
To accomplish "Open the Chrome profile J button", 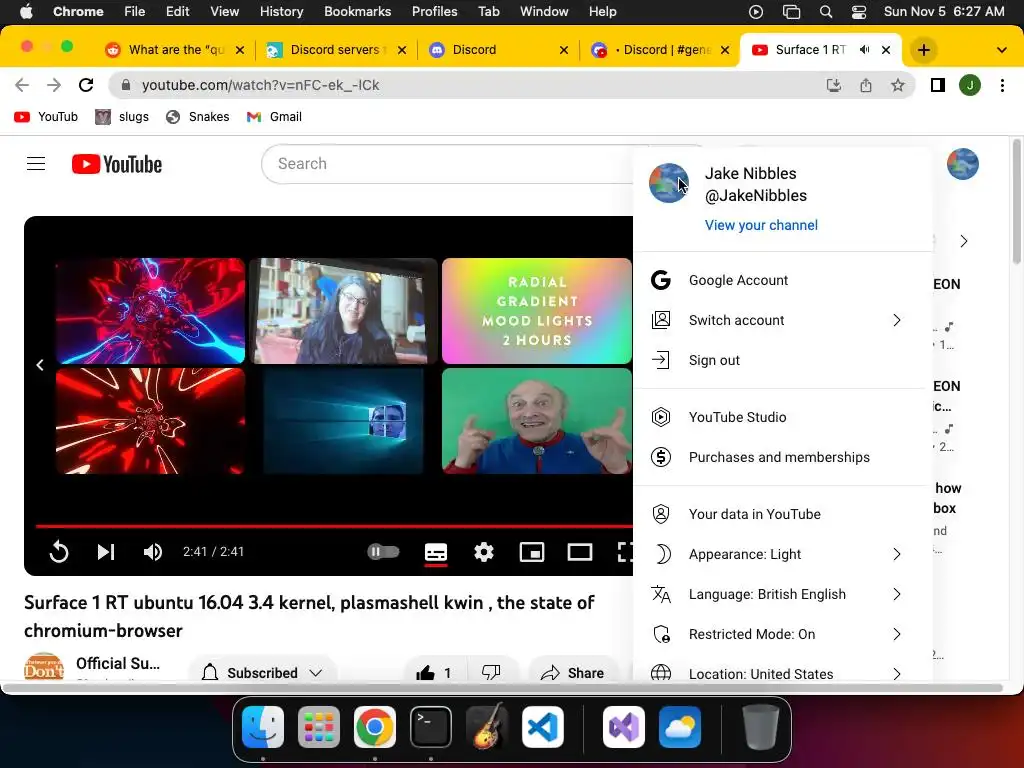I will tap(970, 85).
